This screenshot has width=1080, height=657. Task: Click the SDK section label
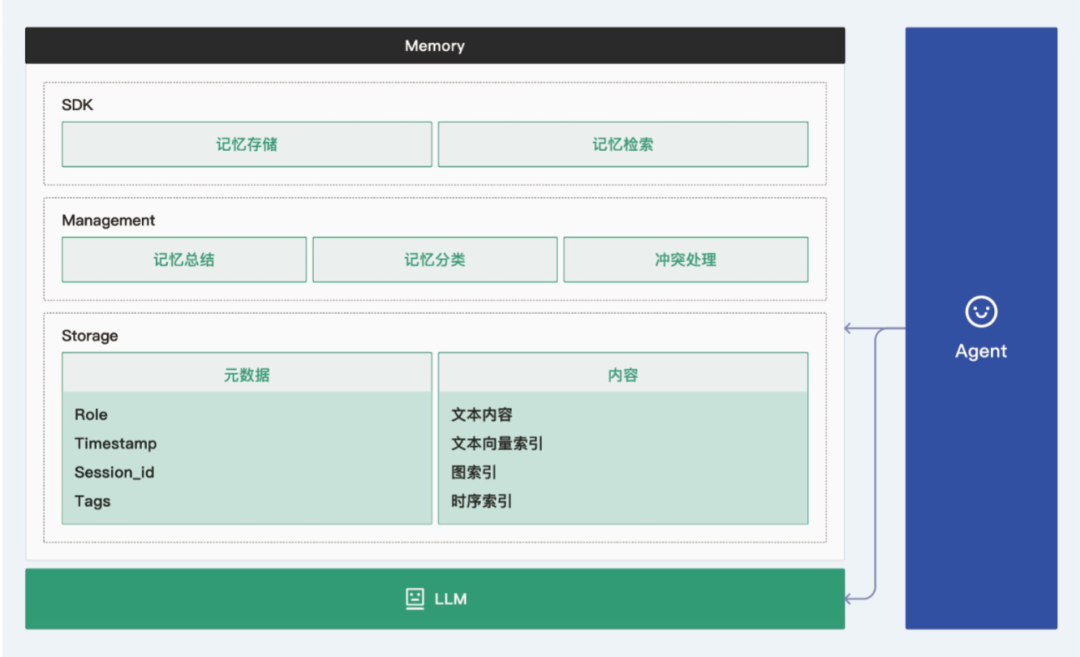77,105
